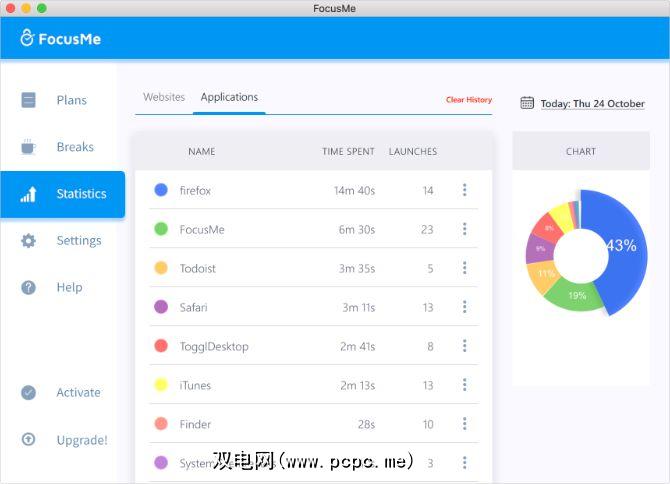Select the firefox application name
This screenshot has height=484, width=670.
[x=195, y=191]
